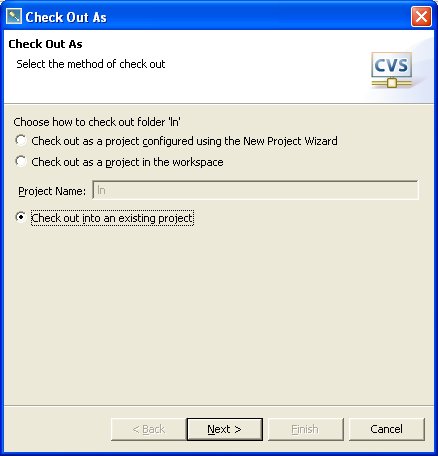Click the CVS banner icon
This screenshot has width=438, height=456.
392,70
